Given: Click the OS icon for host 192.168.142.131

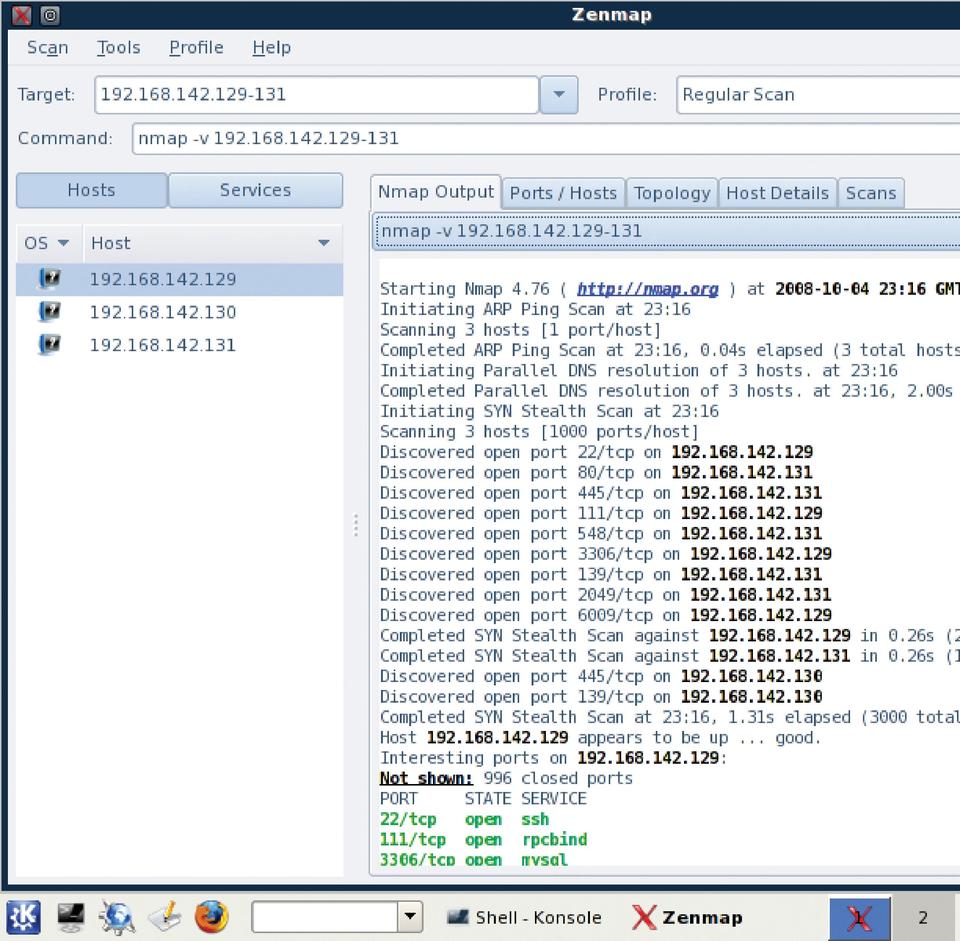Looking at the screenshot, I should tap(48, 345).
